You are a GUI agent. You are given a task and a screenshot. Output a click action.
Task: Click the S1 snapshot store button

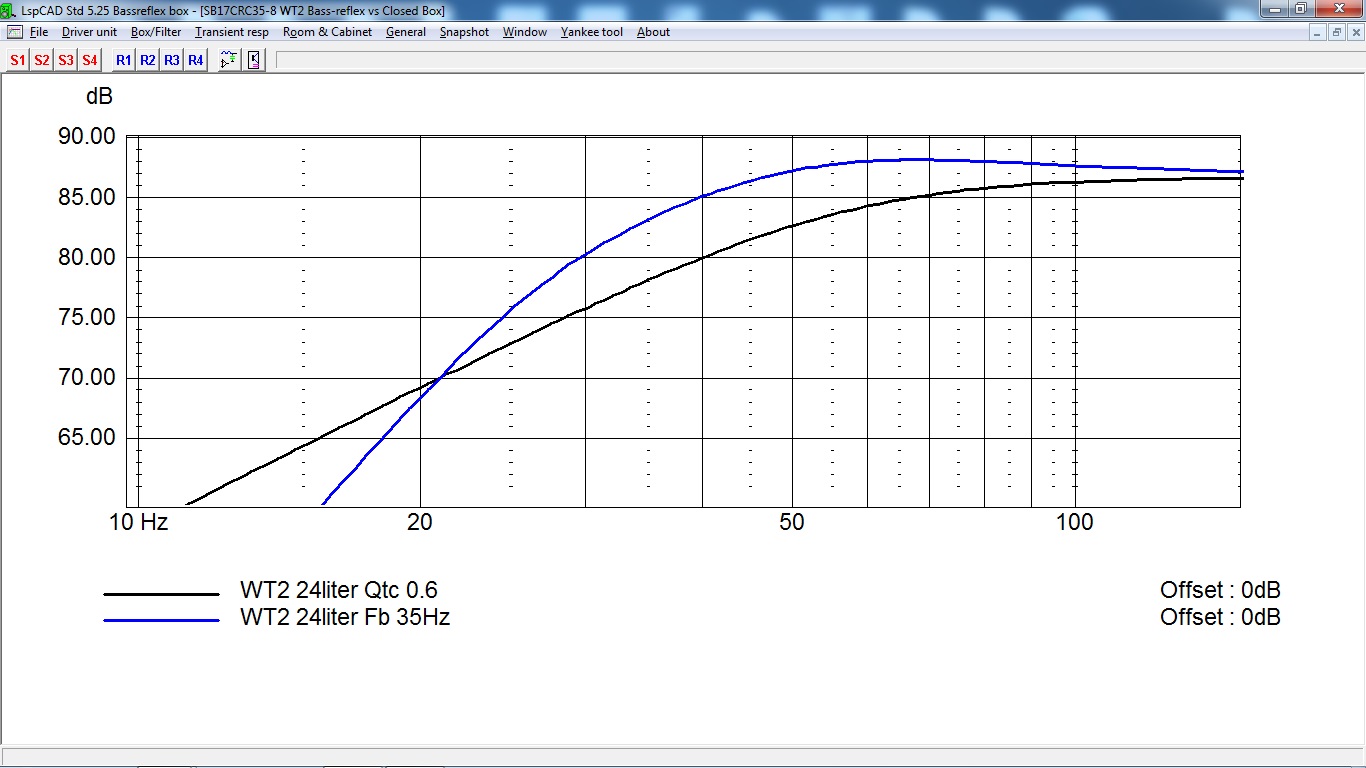coord(17,60)
